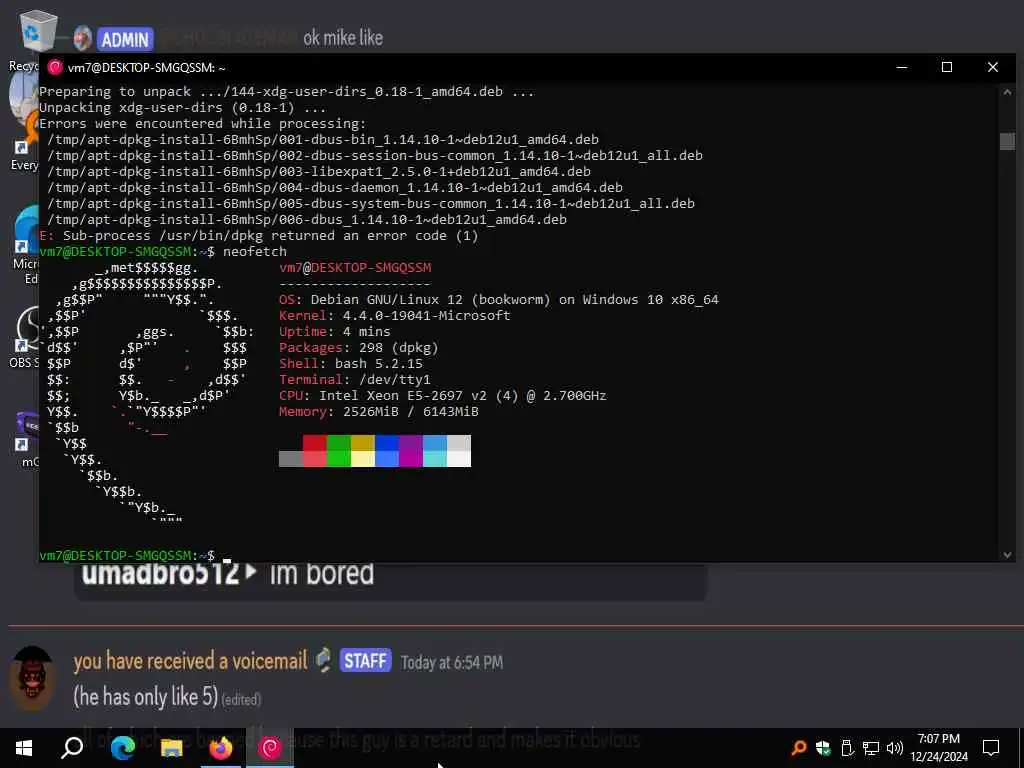Image resolution: width=1024 pixels, height=768 pixels.
Task: Click the "OS: Debian GNU/Linux 12" line
Action: [x=499, y=300]
